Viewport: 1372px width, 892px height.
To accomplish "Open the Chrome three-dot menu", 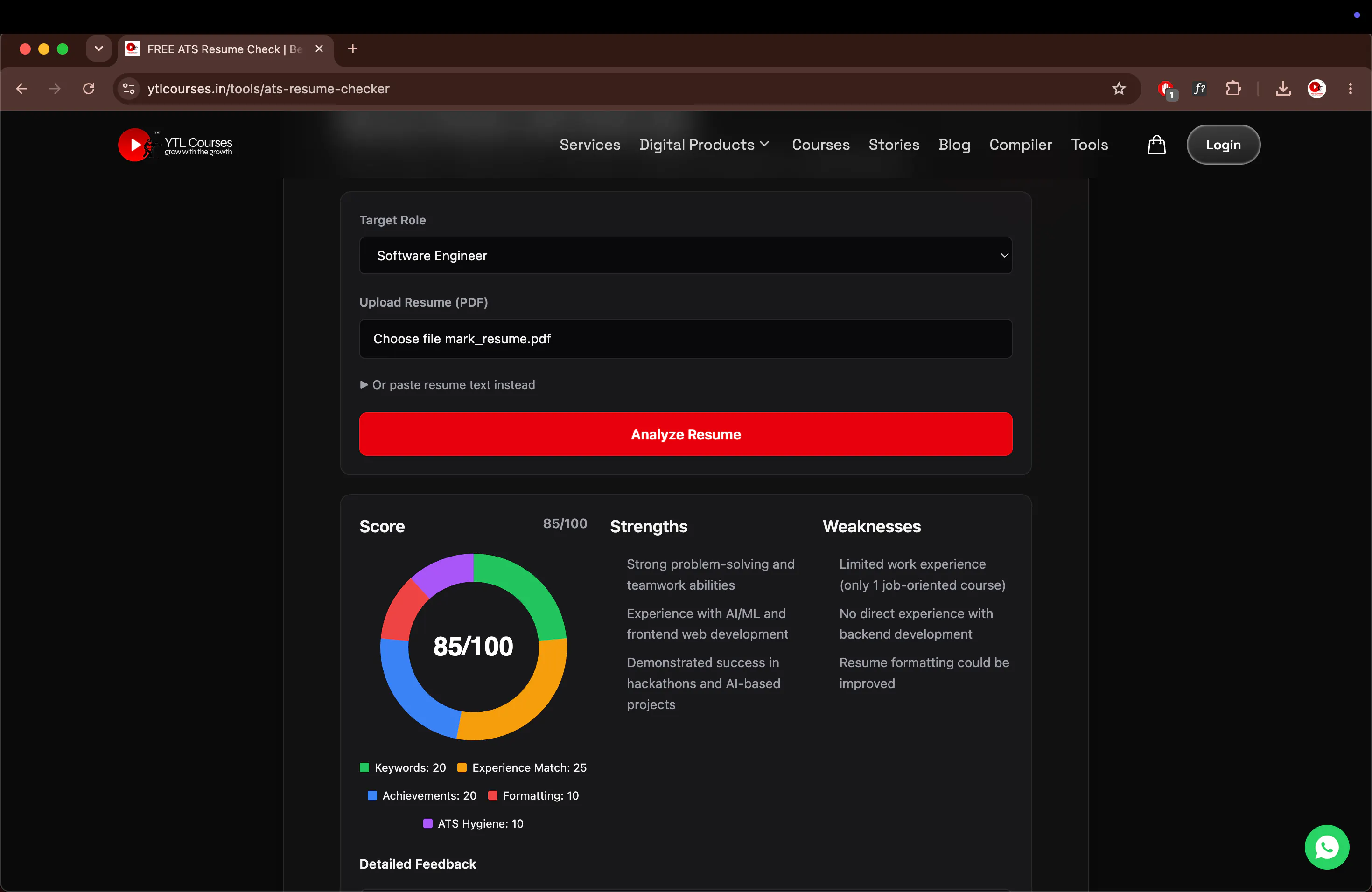I will (1351, 89).
